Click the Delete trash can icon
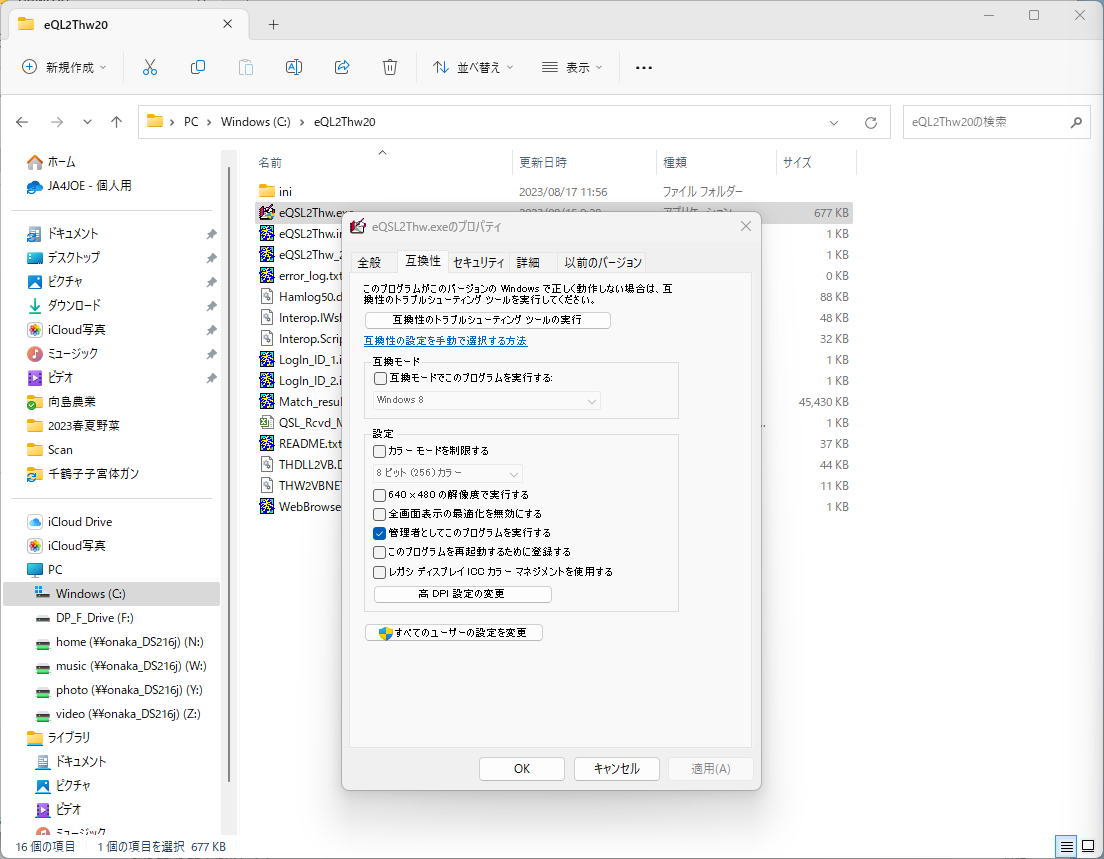1104x859 pixels. [390, 67]
